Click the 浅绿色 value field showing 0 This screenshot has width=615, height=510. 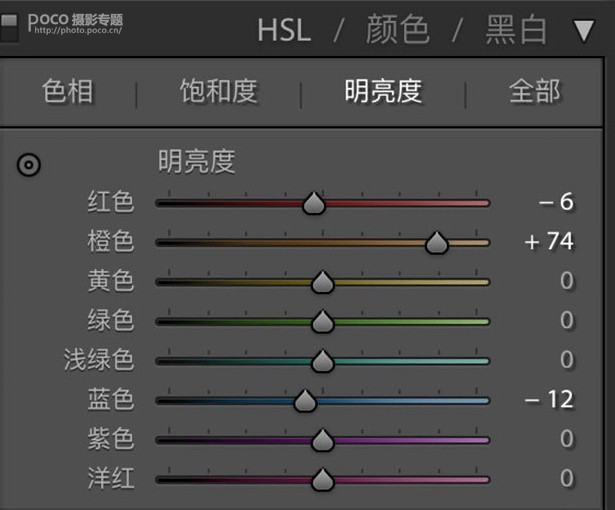click(x=567, y=359)
